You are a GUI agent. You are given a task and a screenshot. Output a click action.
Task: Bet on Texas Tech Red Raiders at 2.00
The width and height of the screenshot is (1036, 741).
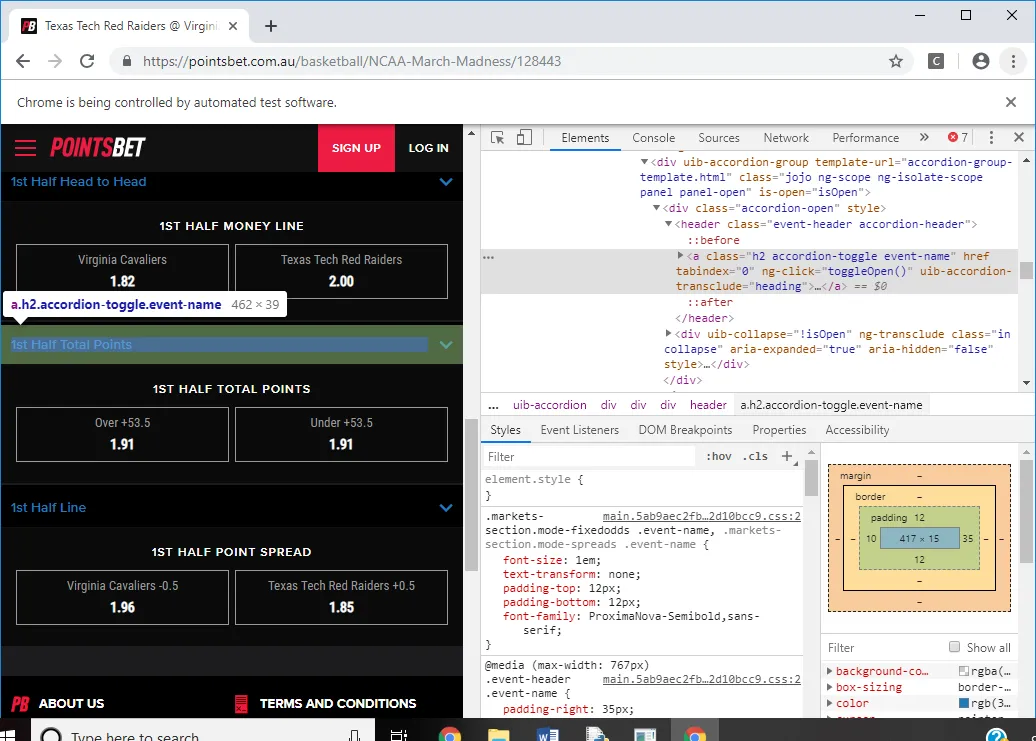coord(341,271)
